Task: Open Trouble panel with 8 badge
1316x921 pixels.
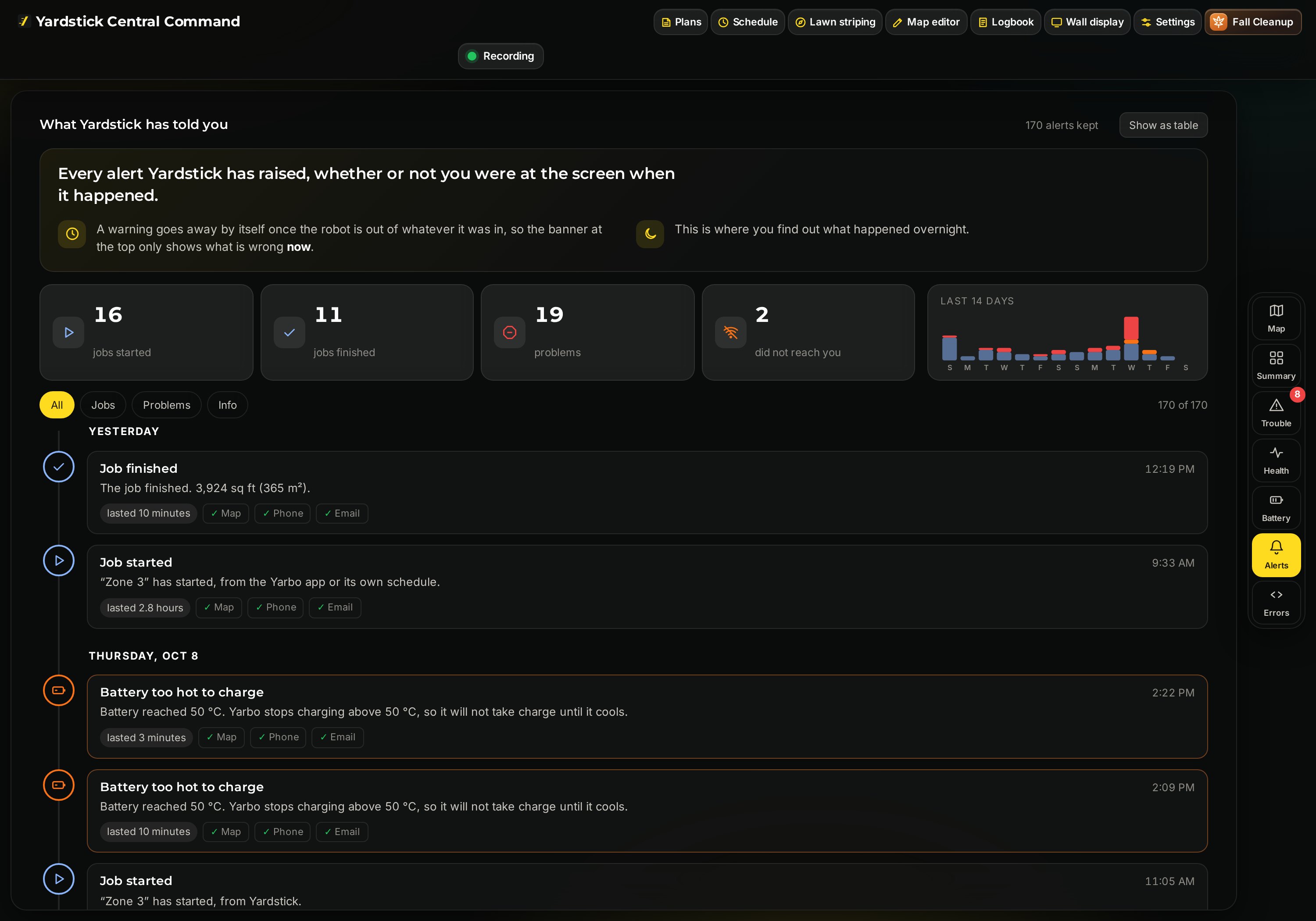Action: 1276,413
